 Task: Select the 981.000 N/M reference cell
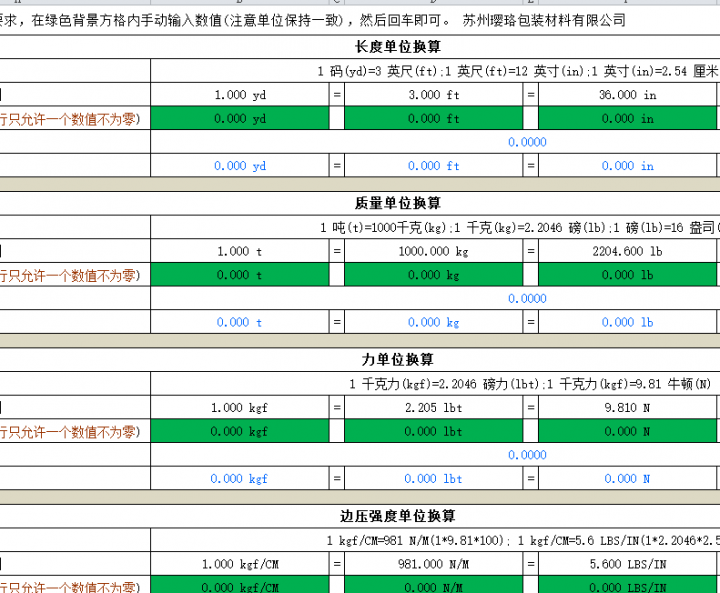pyautogui.click(x=433, y=564)
